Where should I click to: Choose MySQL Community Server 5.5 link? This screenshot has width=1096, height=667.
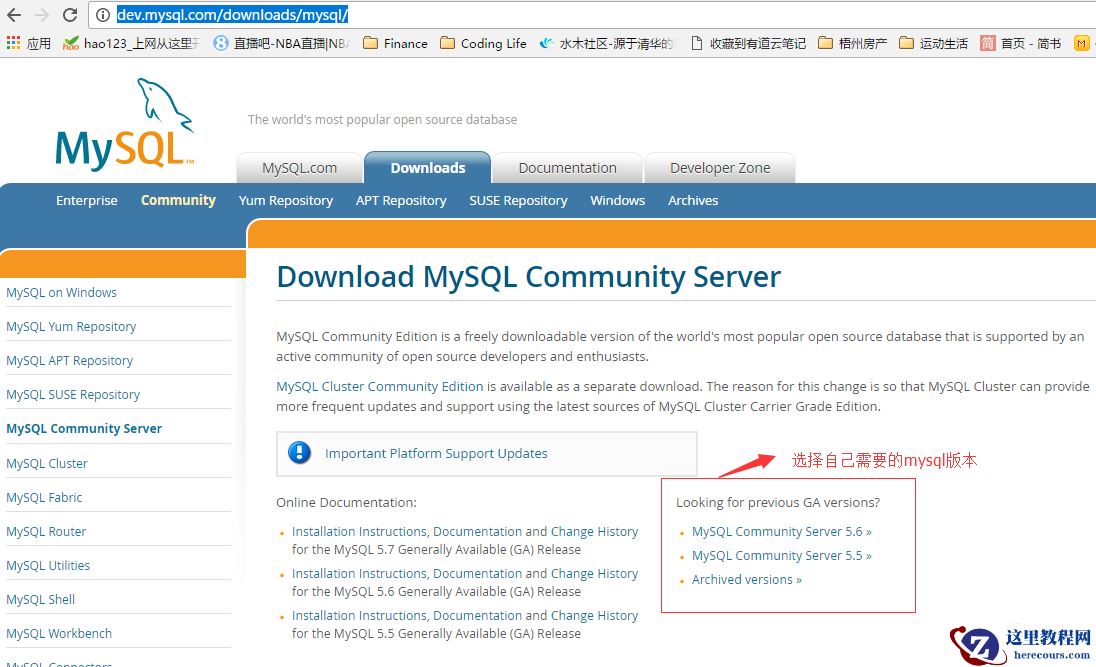pyautogui.click(x=781, y=555)
